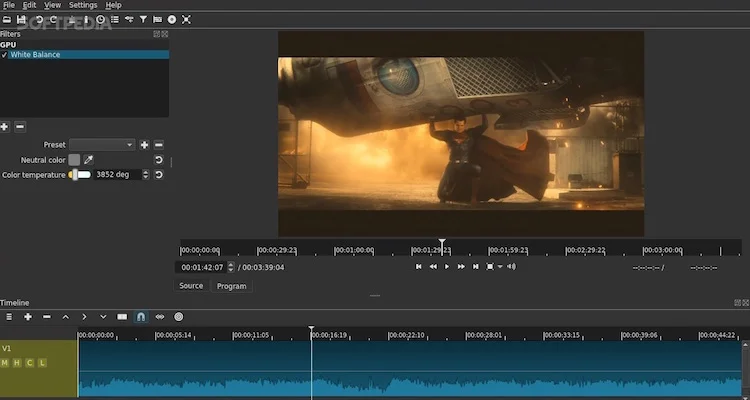Screen dimensions: 750x400
Task: Open player zoom dropdown arrow
Action: [x=500, y=267]
